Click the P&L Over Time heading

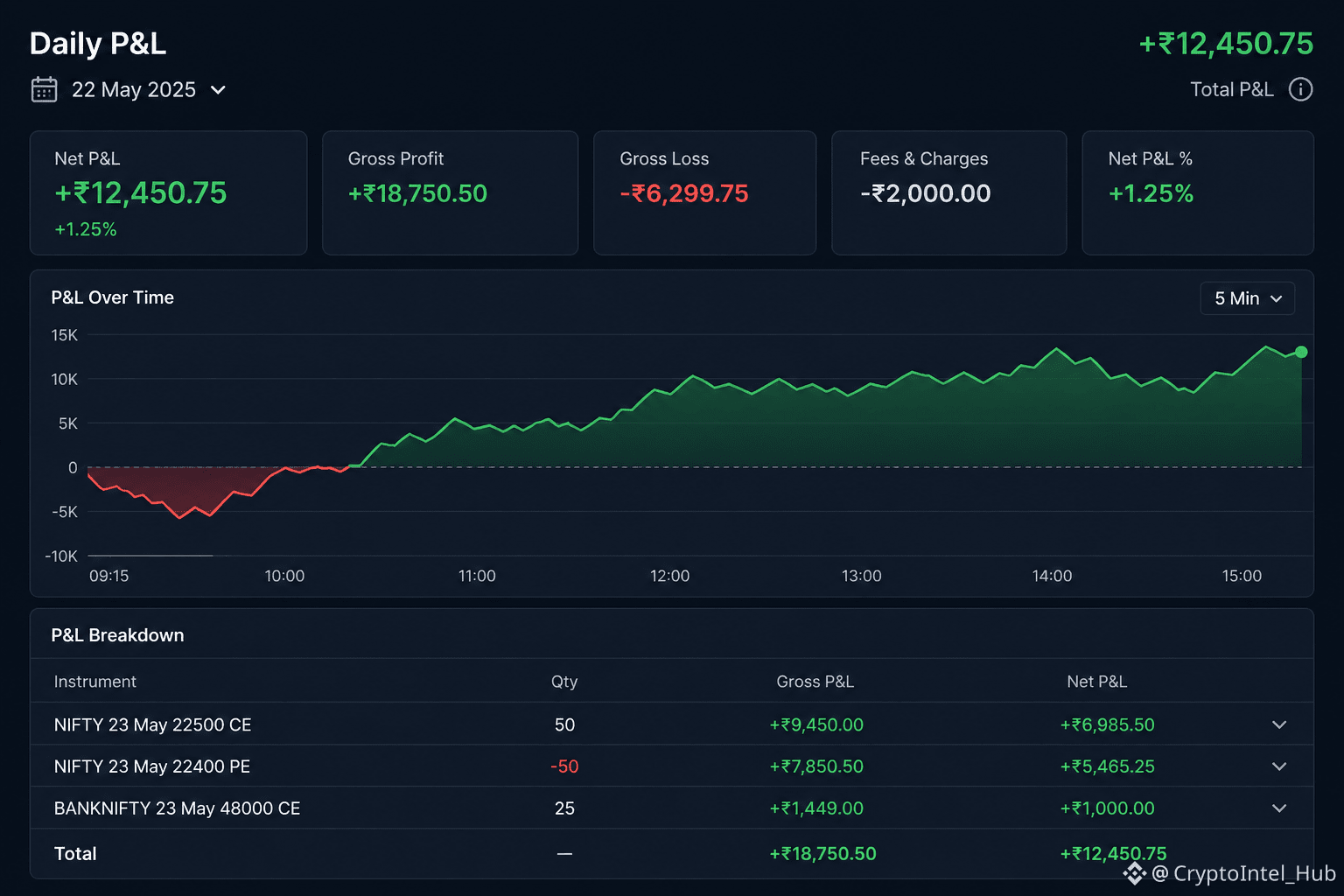coord(112,297)
